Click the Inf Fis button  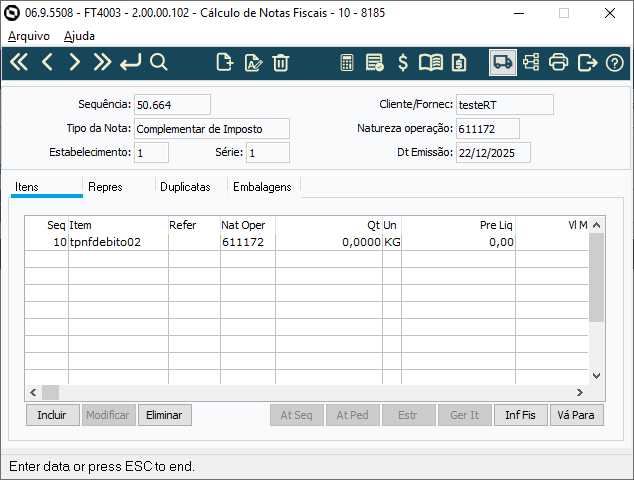(x=520, y=415)
